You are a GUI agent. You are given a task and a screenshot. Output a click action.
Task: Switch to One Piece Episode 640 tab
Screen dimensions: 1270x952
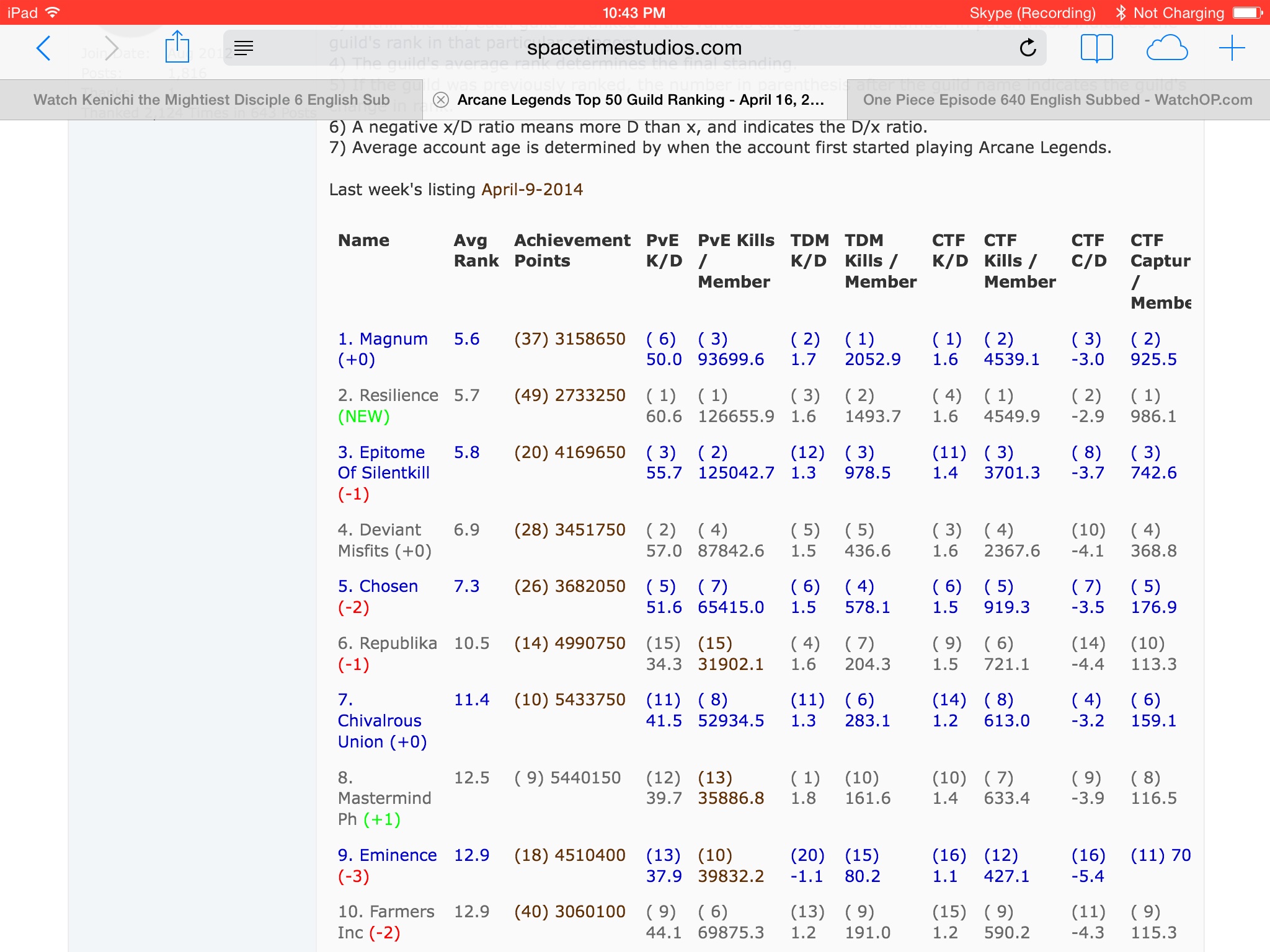1058,100
